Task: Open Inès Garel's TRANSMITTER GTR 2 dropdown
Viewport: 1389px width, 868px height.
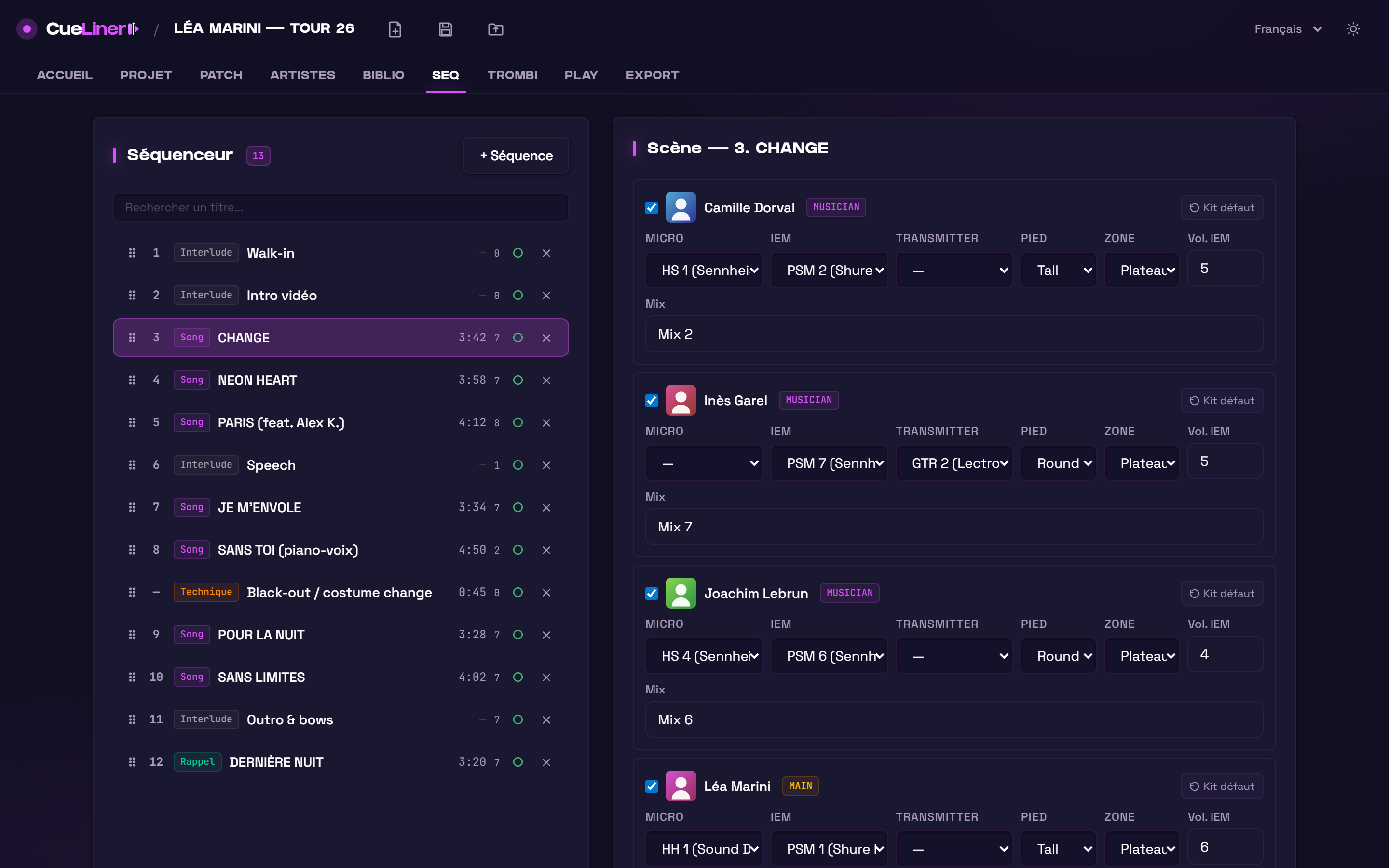Action: 954,463
